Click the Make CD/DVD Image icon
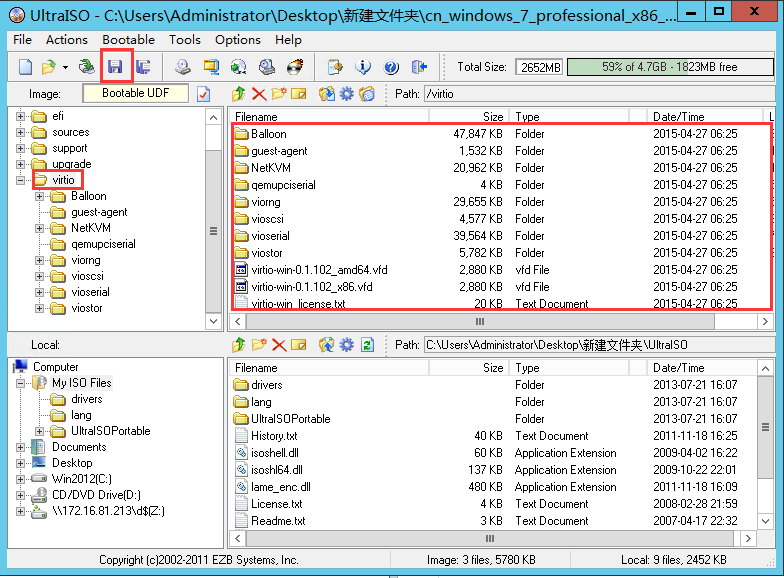Image resolution: width=784 pixels, height=578 pixels. point(183,66)
